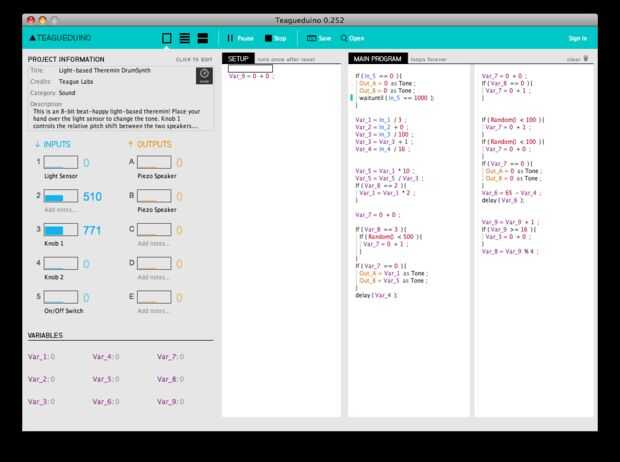Switch to the split-panel view icon

coord(203,38)
